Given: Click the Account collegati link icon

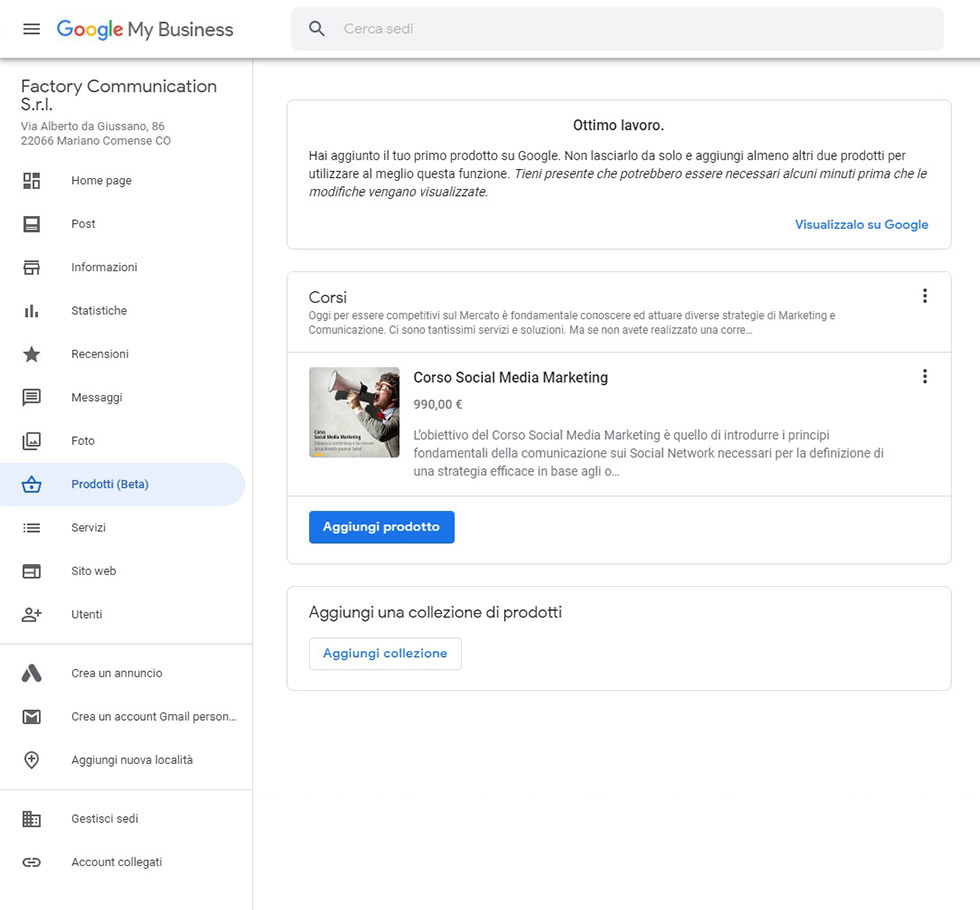Looking at the screenshot, I should pyautogui.click(x=31, y=862).
